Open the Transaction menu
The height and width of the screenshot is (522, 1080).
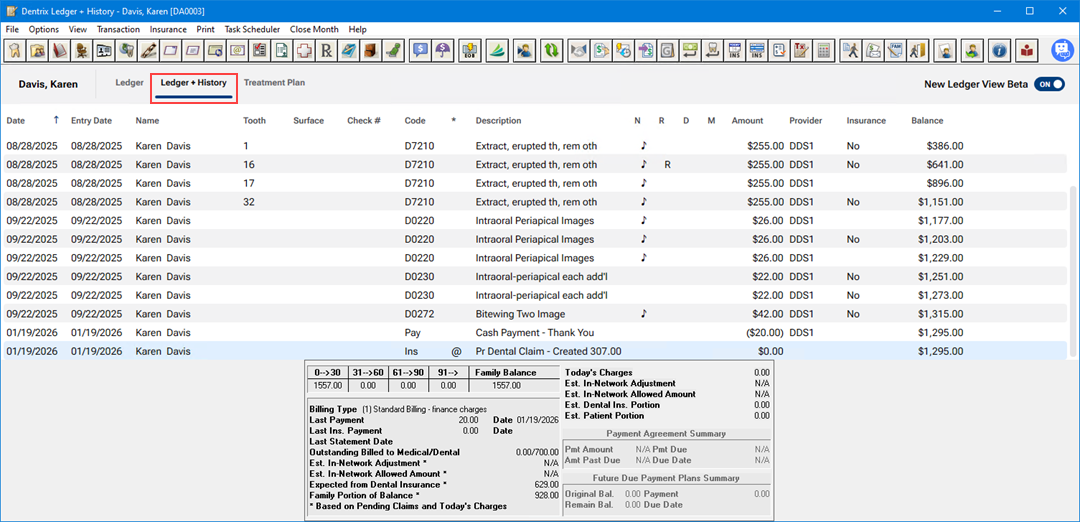[118, 30]
